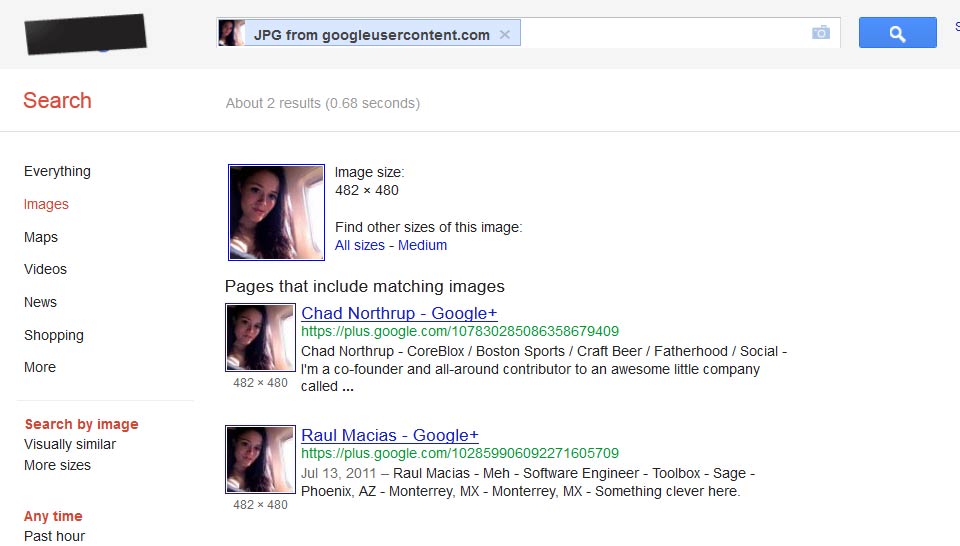Click the camera search-by-image icon
This screenshot has height=546, width=960.
[x=821, y=33]
